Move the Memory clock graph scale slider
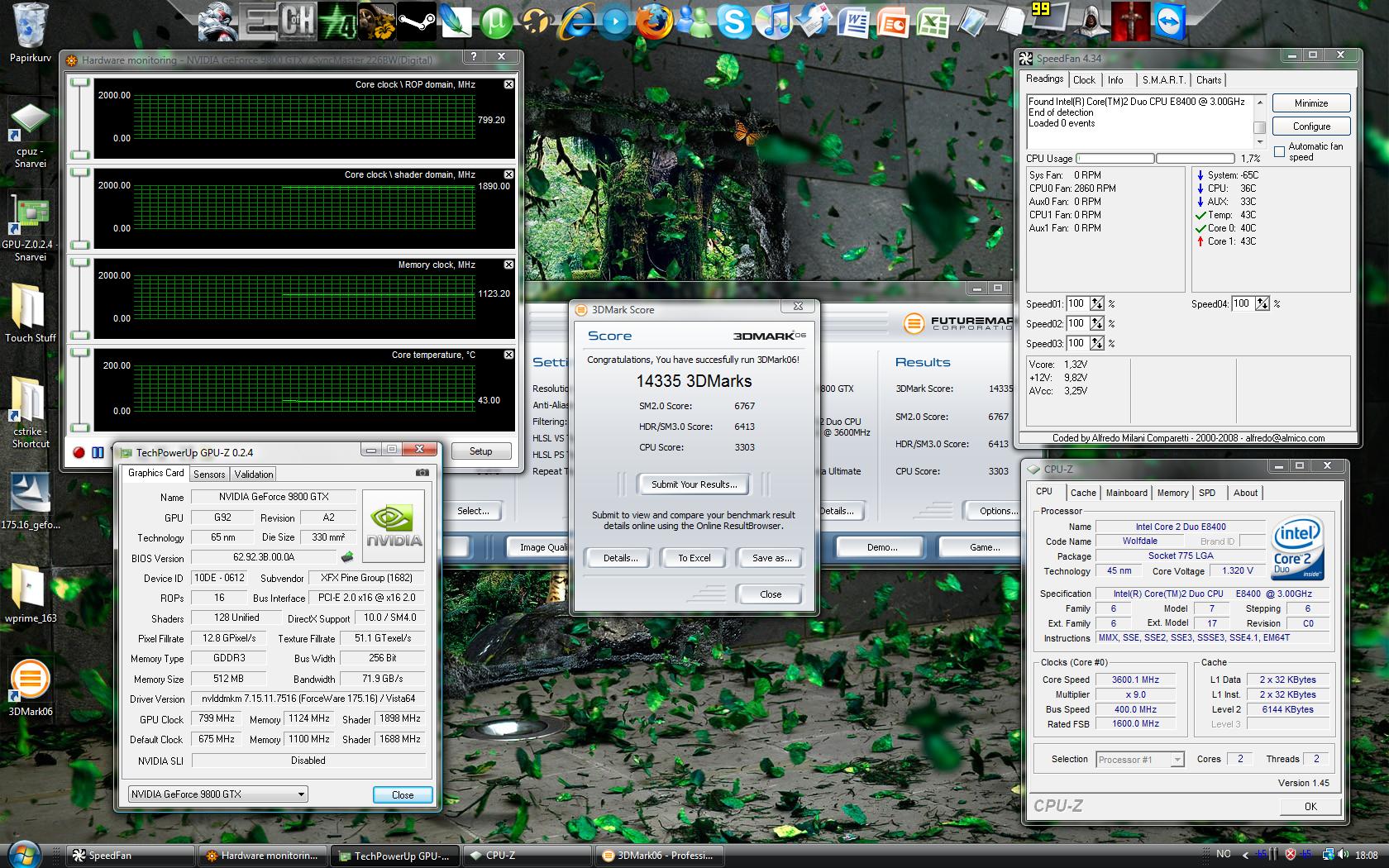Screen dimensions: 1389x868 (80, 299)
